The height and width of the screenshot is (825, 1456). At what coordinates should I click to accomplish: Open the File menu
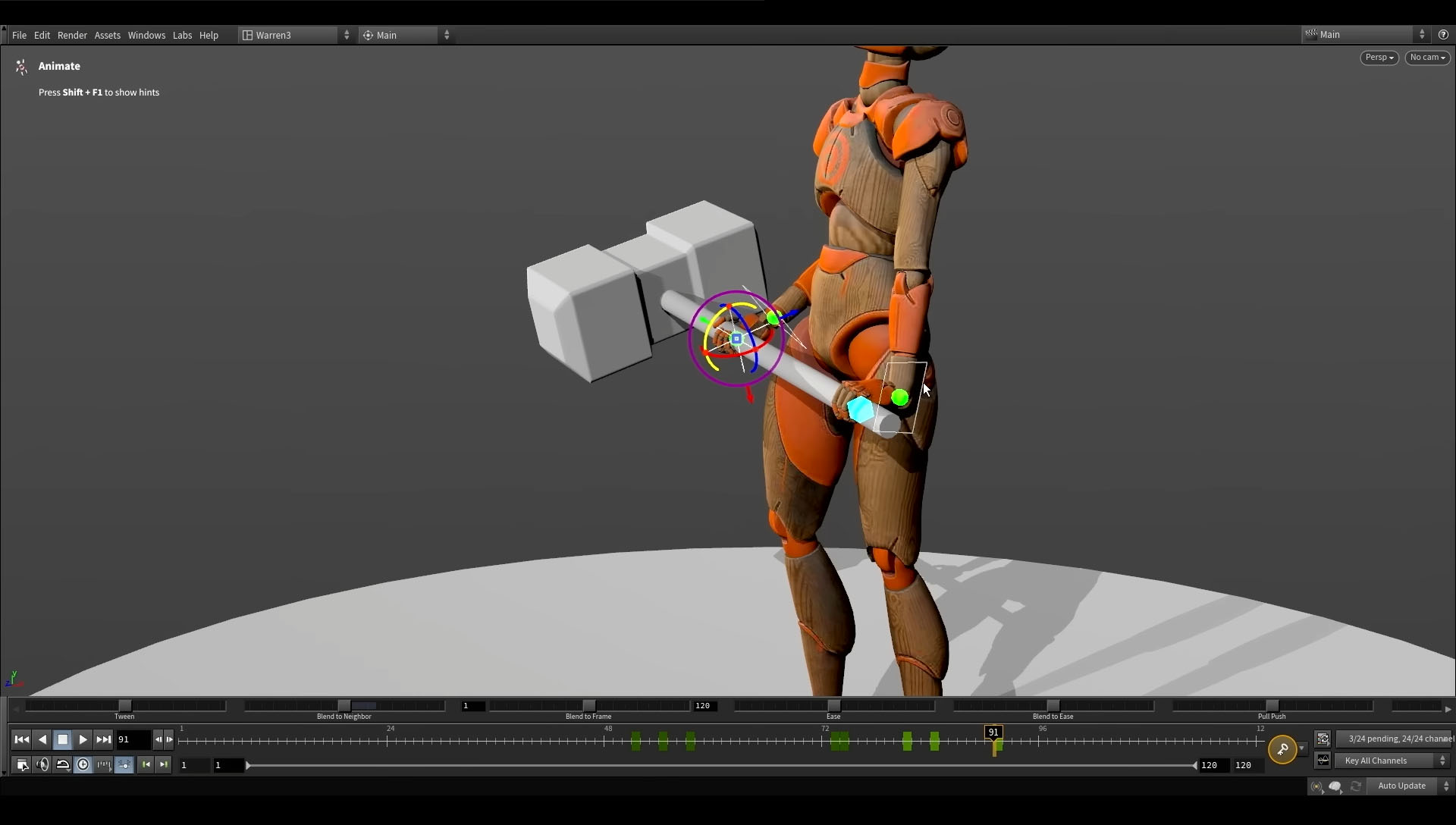(19, 35)
